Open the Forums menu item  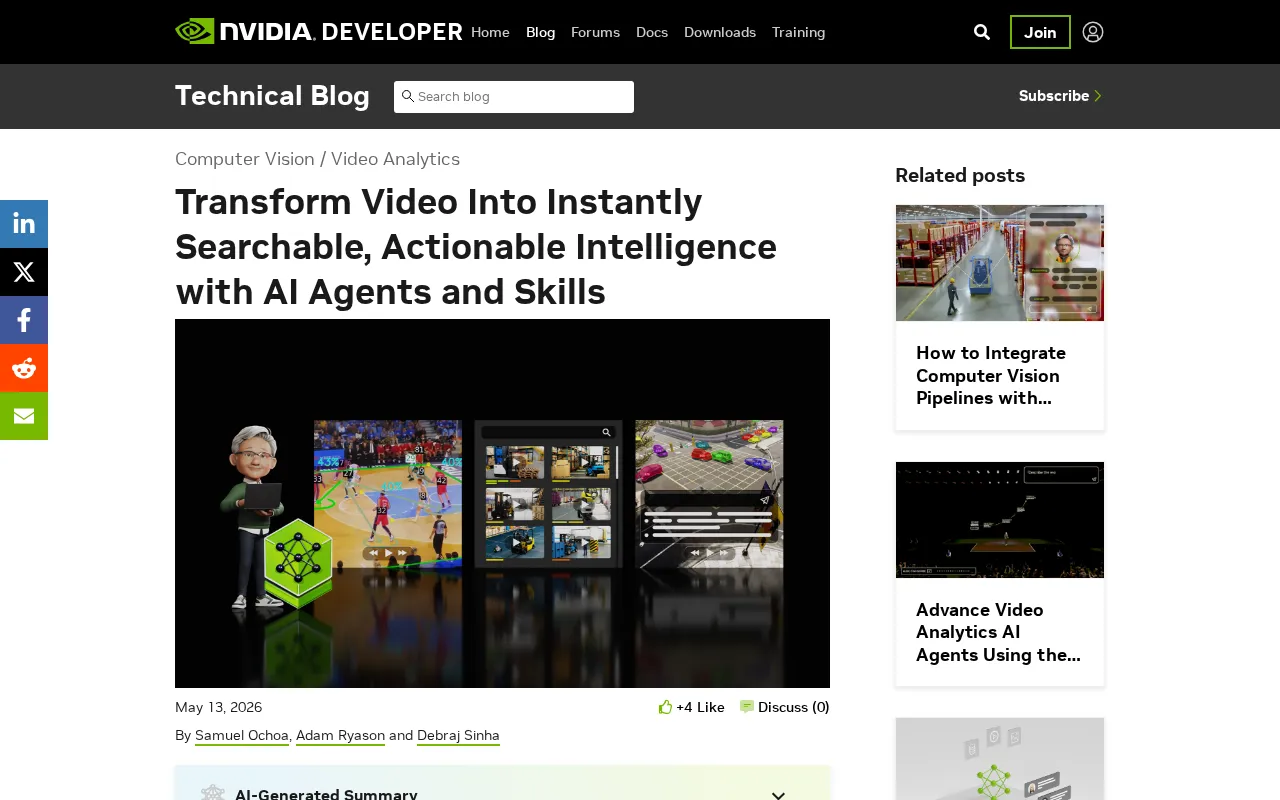[x=595, y=32]
